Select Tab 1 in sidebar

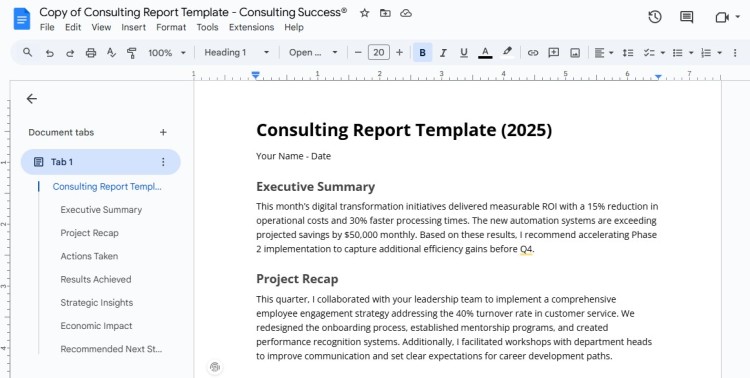pyautogui.click(x=100, y=162)
